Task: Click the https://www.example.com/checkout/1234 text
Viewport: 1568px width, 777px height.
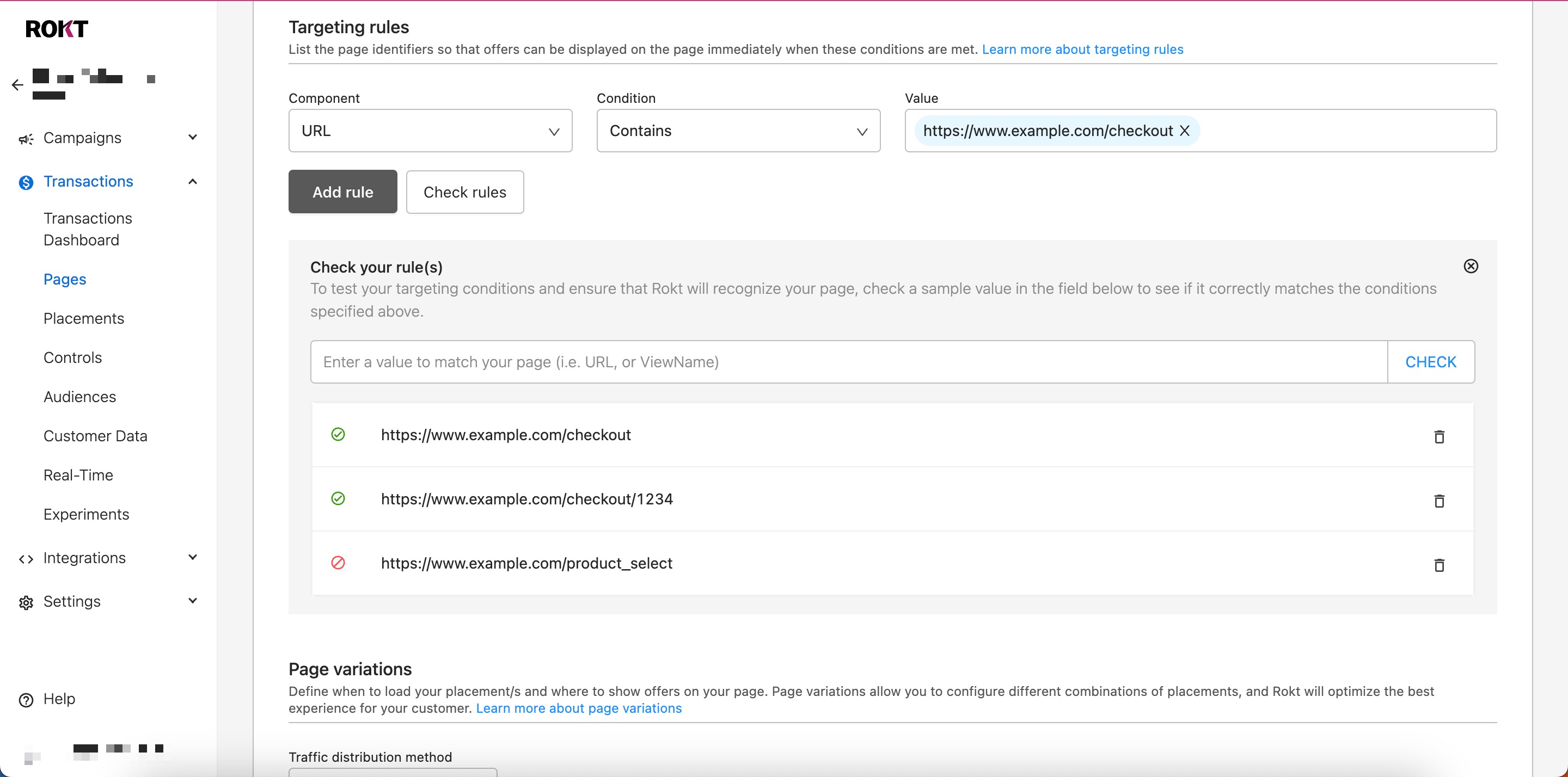Action: (x=526, y=499)
